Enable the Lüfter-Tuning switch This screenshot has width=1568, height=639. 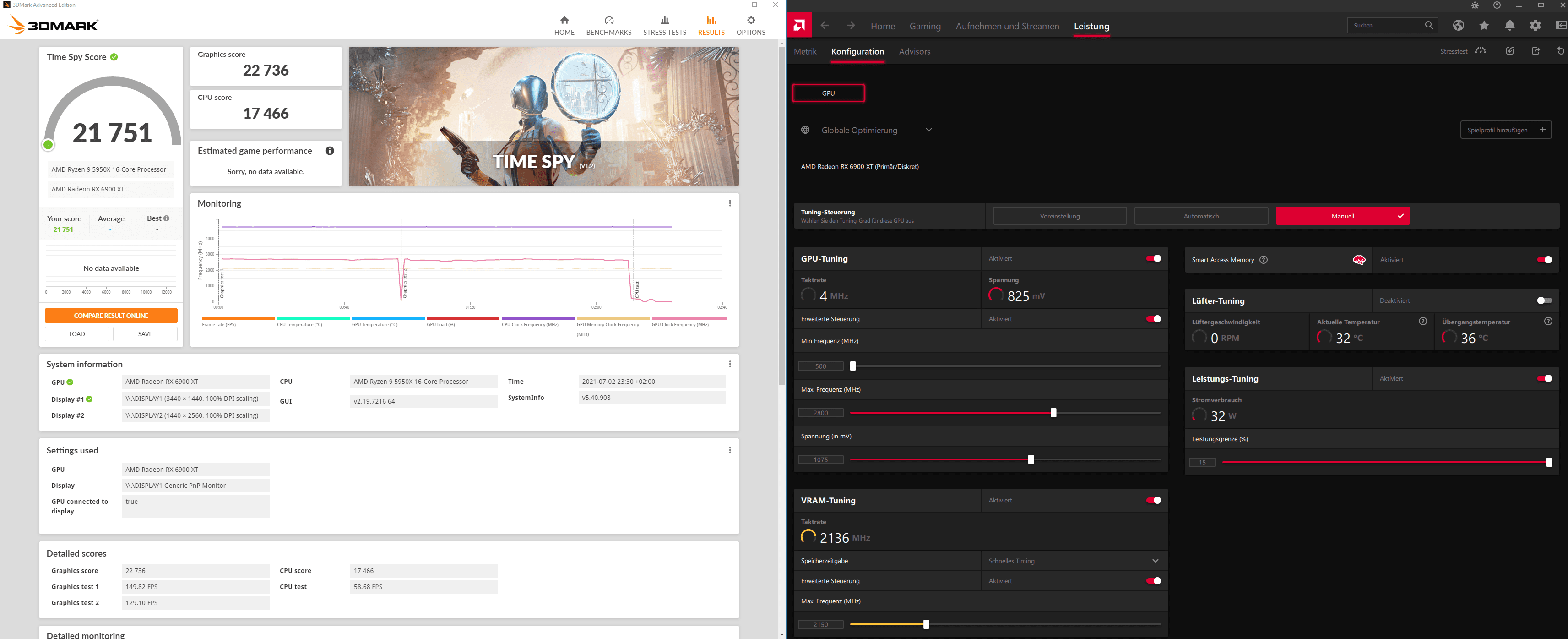[x=1544, y=301]
